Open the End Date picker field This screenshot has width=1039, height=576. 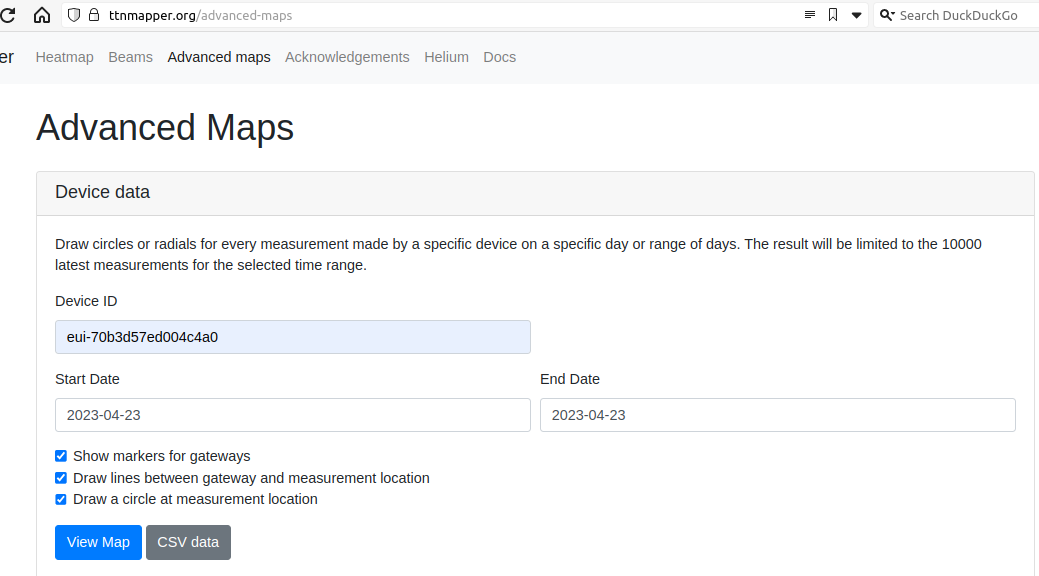[778, 415]
